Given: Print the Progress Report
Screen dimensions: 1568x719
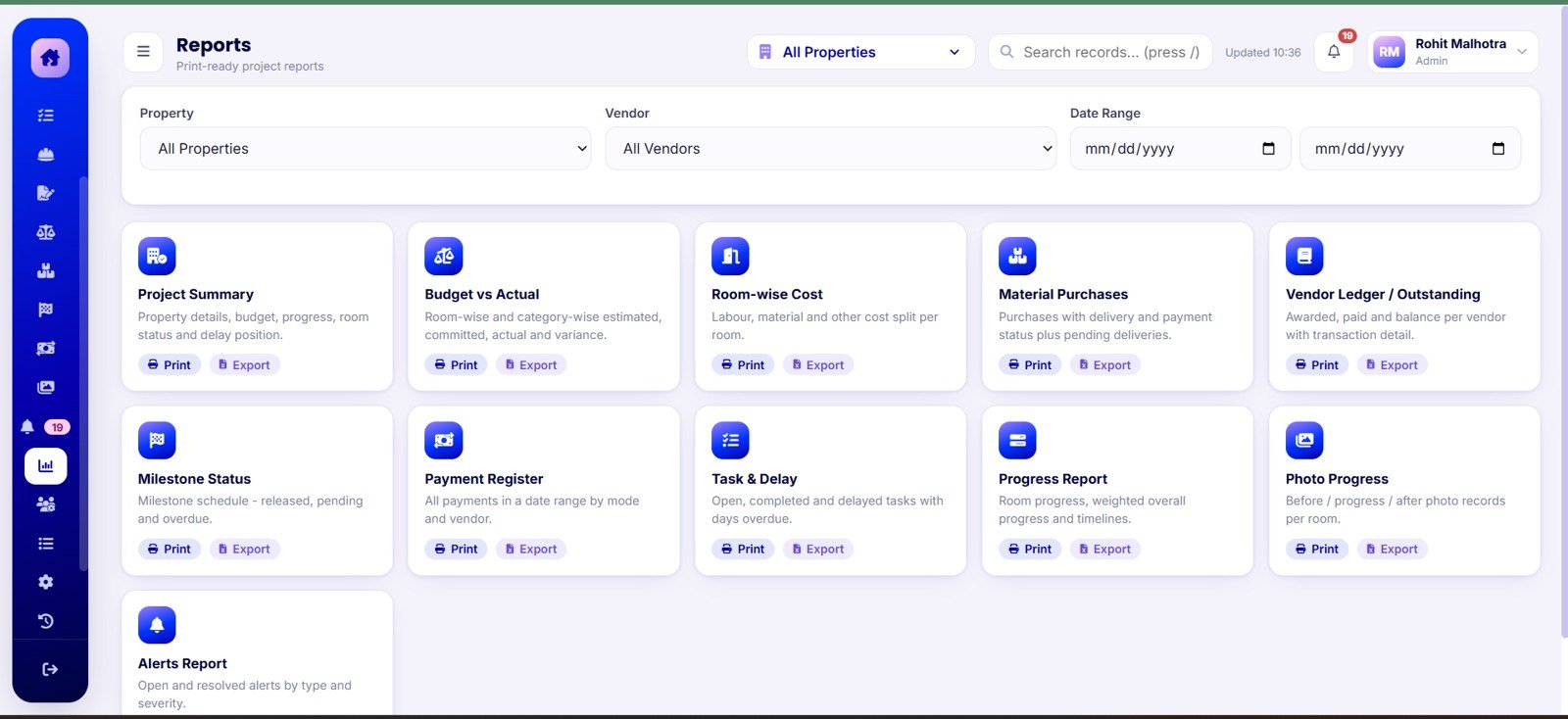Looking at the screenshot, I should click(x=1030, y=550).
